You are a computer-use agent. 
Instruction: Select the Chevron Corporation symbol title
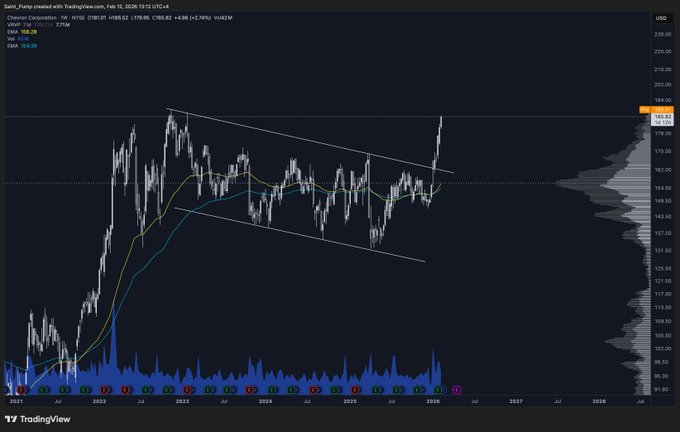(x=32, y=18)
